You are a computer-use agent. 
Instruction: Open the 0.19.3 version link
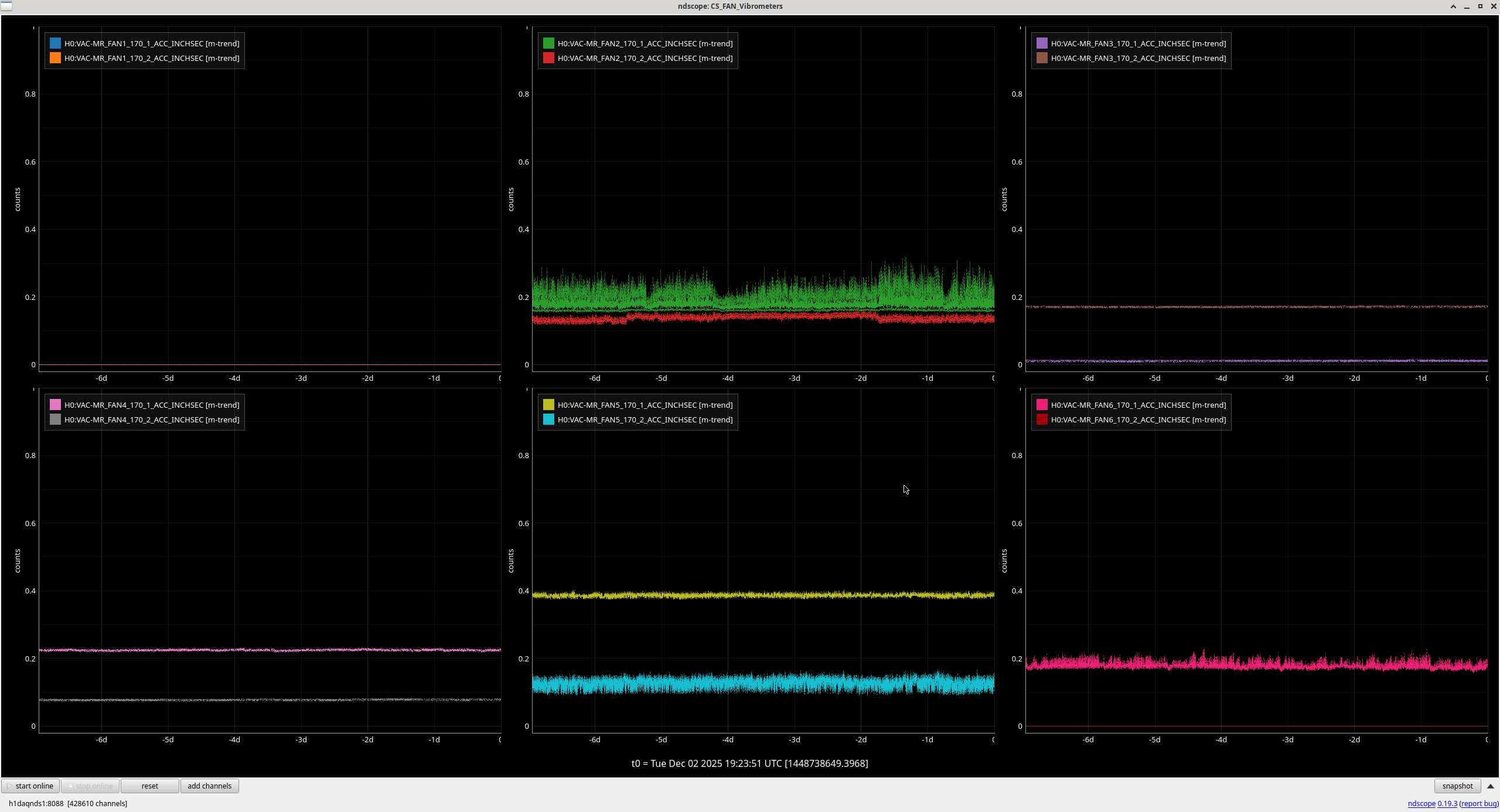(x=1447, y=803)
